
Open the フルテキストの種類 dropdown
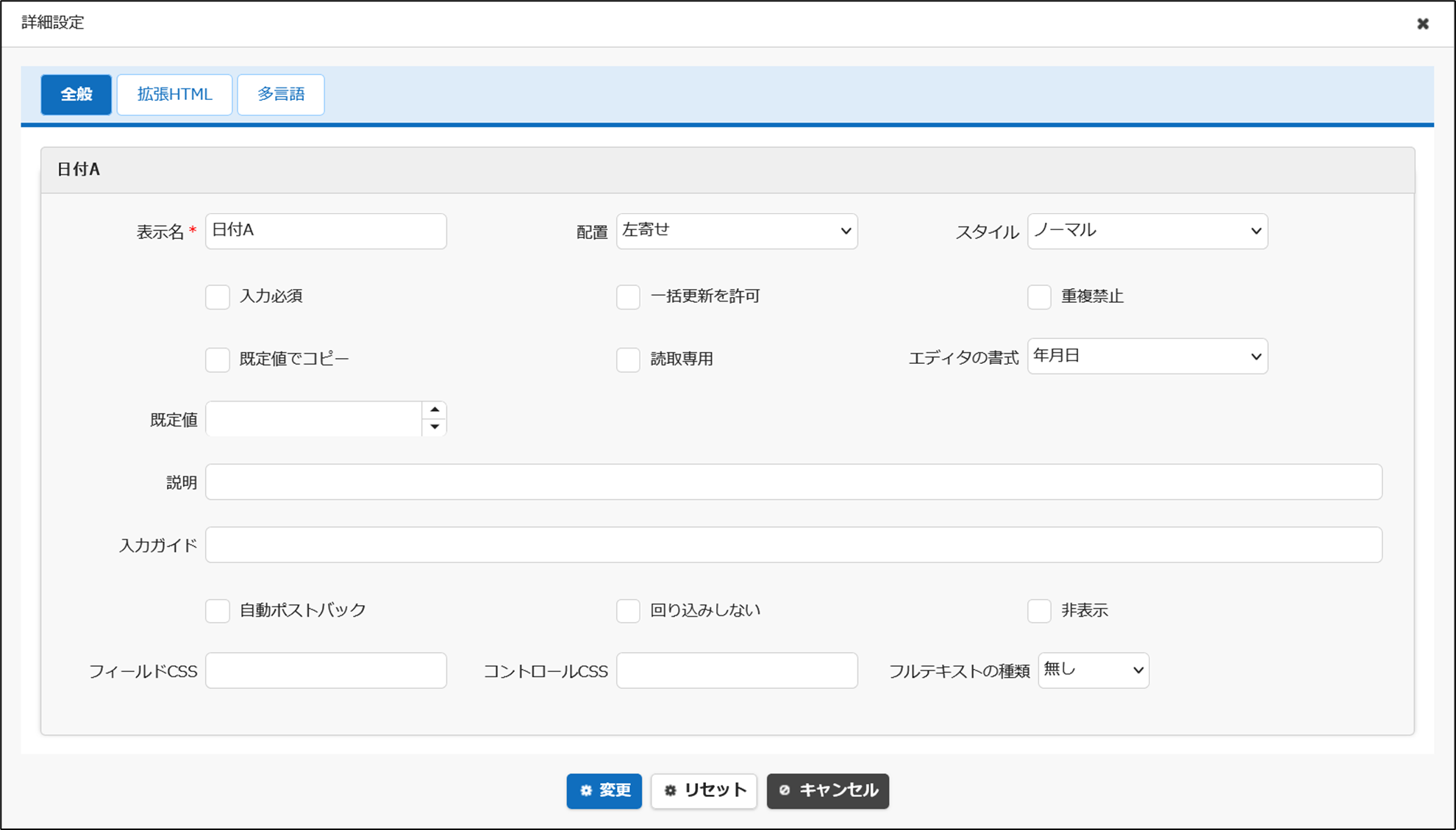[1093, 670]
